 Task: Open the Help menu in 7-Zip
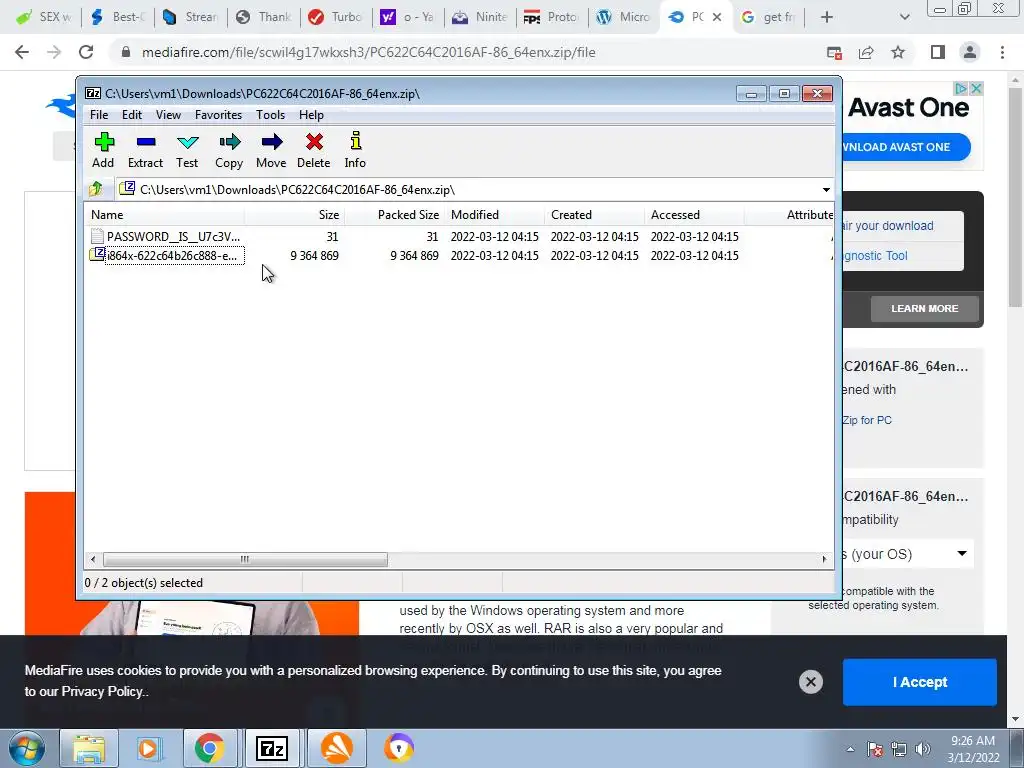click(312, 115)
